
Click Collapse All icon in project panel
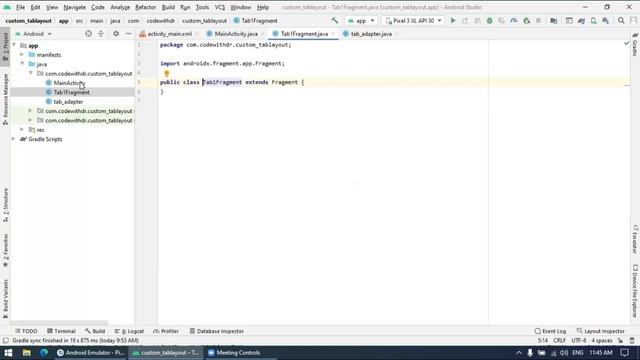point(101,34)
